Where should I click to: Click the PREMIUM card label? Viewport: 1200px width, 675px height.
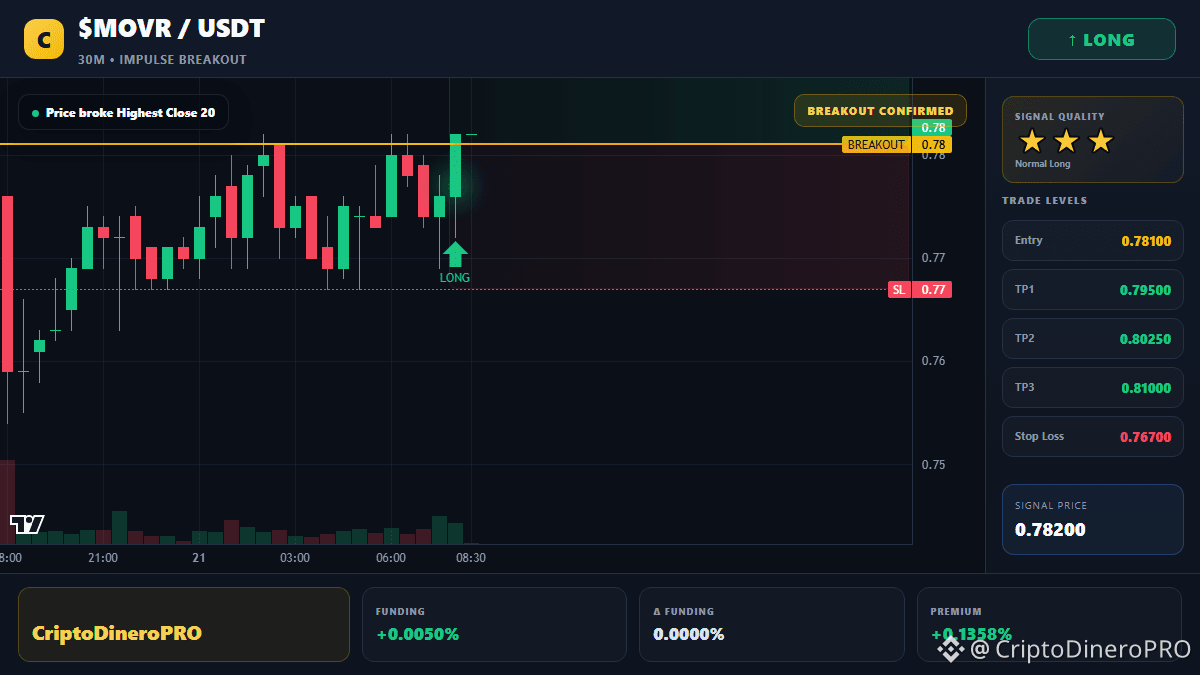pyautogui.click(x=955, y=611)
